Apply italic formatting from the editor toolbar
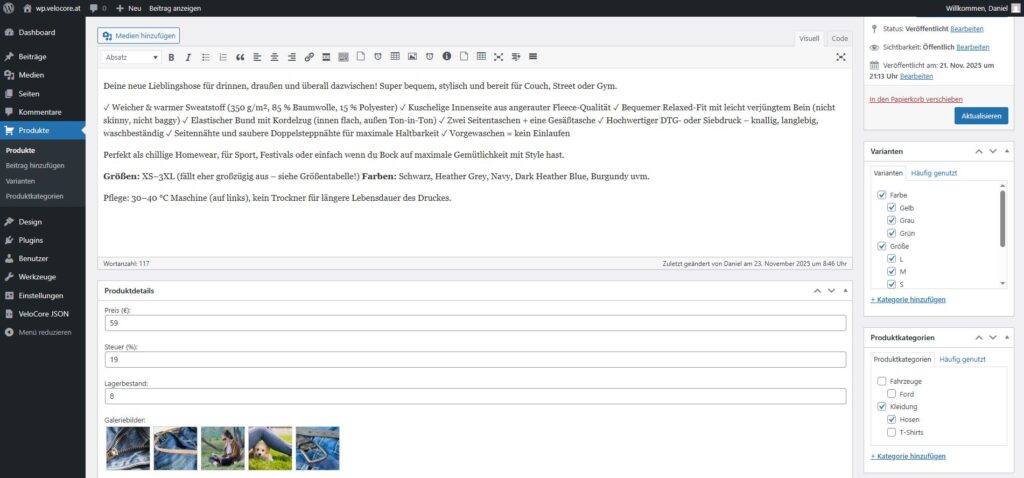This screenshot has width=1024, height=478. click(x=188, y=57)
